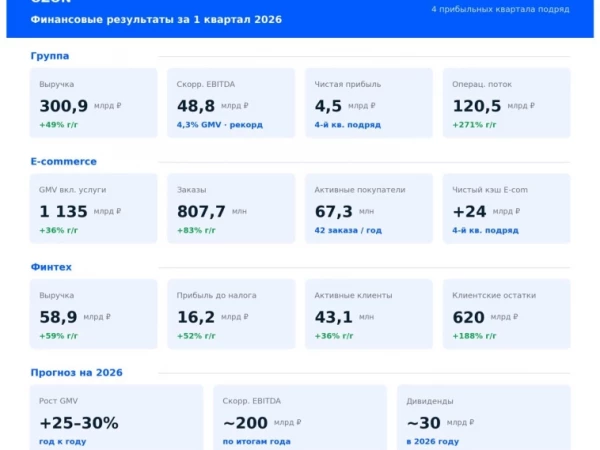Click the 'Активные клиенты' card label
Image resolution: width=600 pixels, height=450 pixels.
[353, 295]
